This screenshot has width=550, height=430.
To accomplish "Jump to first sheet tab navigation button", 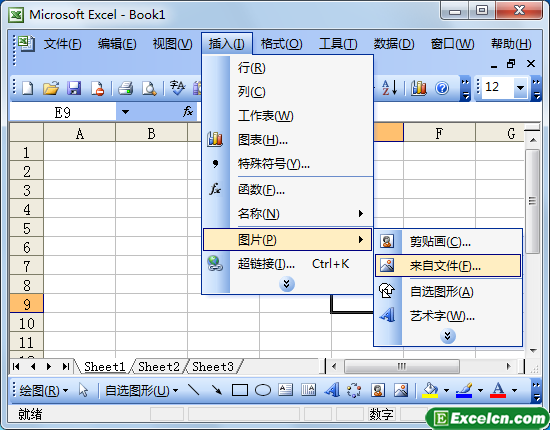I will 16,367.
